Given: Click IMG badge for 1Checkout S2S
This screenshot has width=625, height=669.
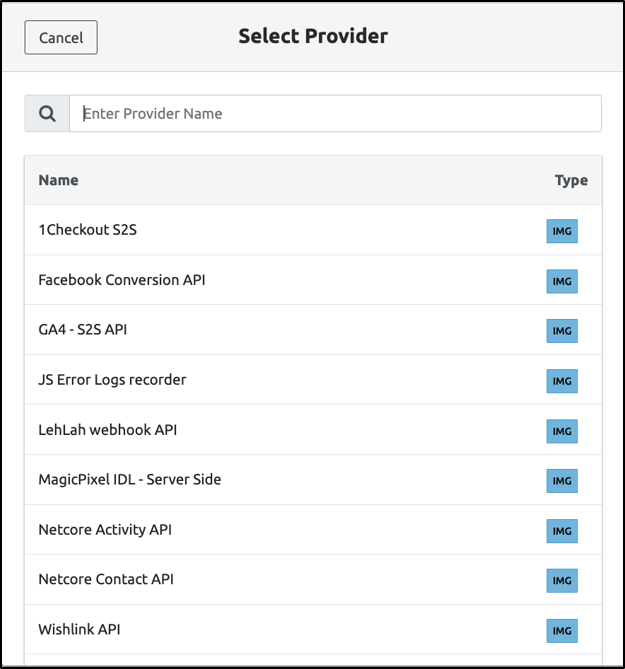Looking at the screenshot, I should click(562, 231).
